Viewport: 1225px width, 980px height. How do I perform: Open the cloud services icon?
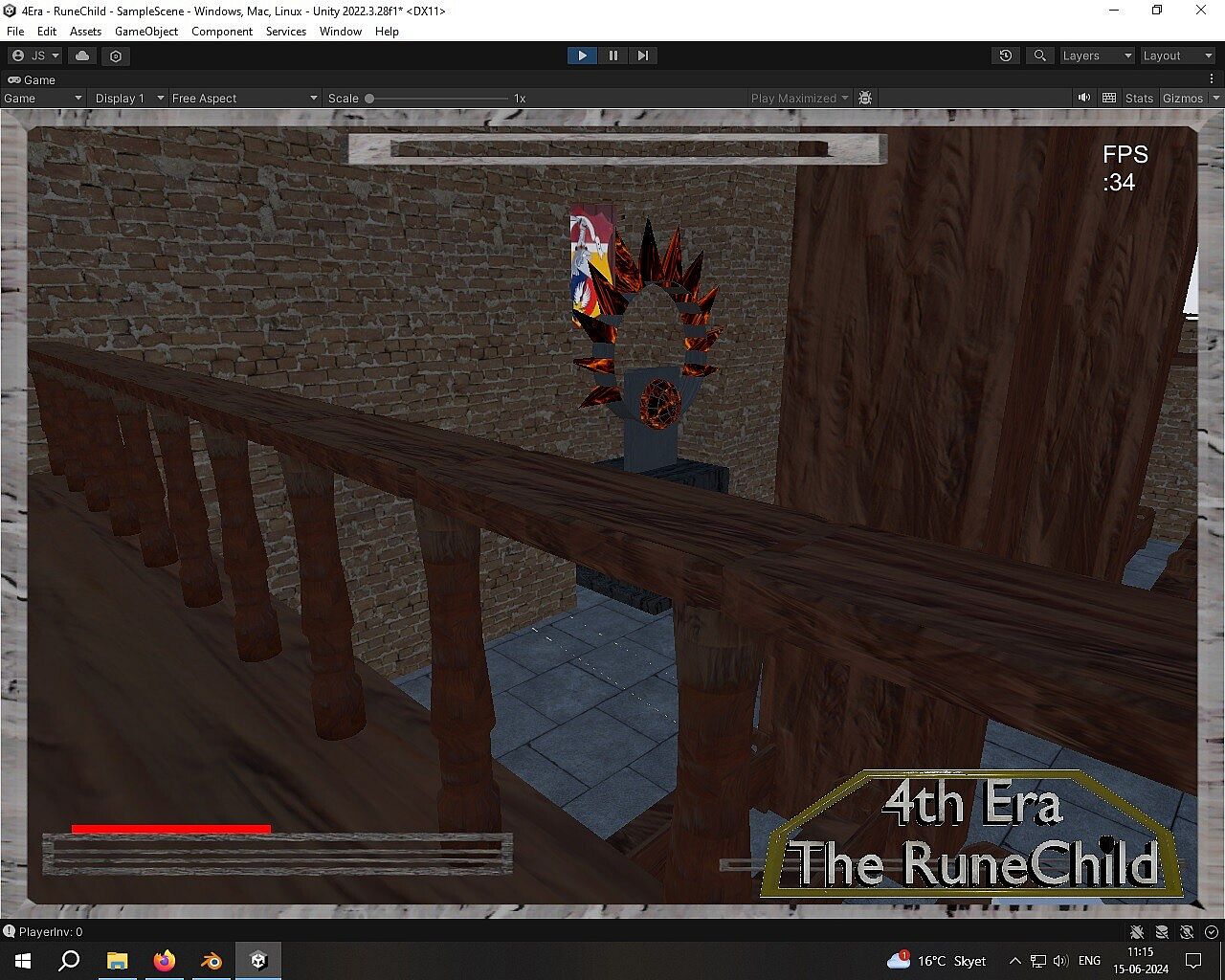[x=82, y=56]
